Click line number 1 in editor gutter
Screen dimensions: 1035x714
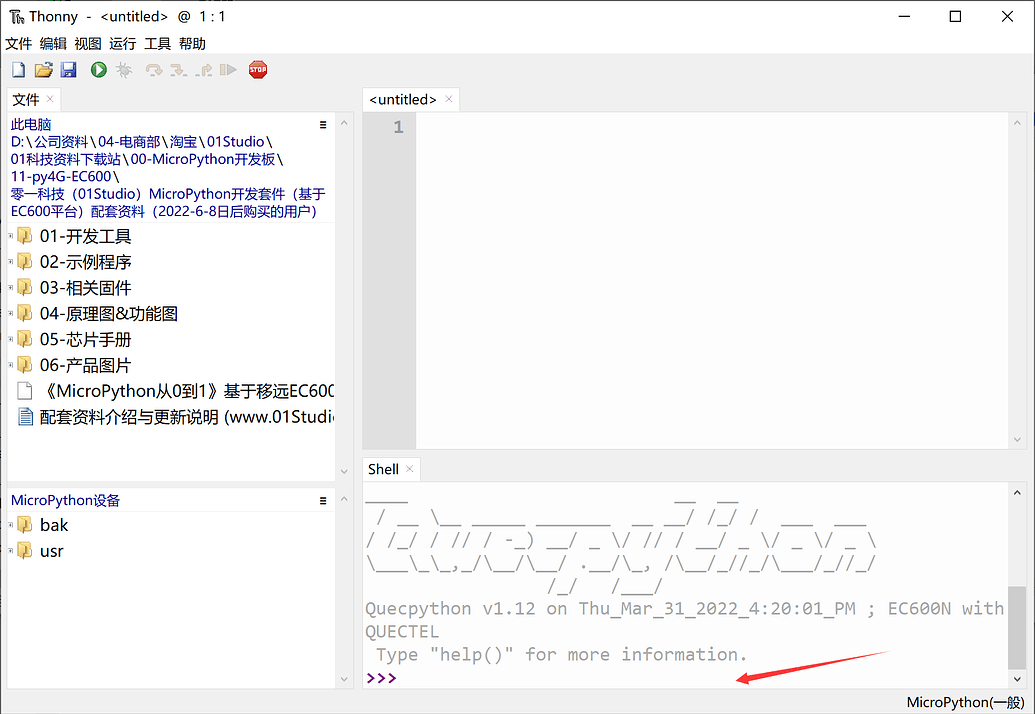[398, 127]
